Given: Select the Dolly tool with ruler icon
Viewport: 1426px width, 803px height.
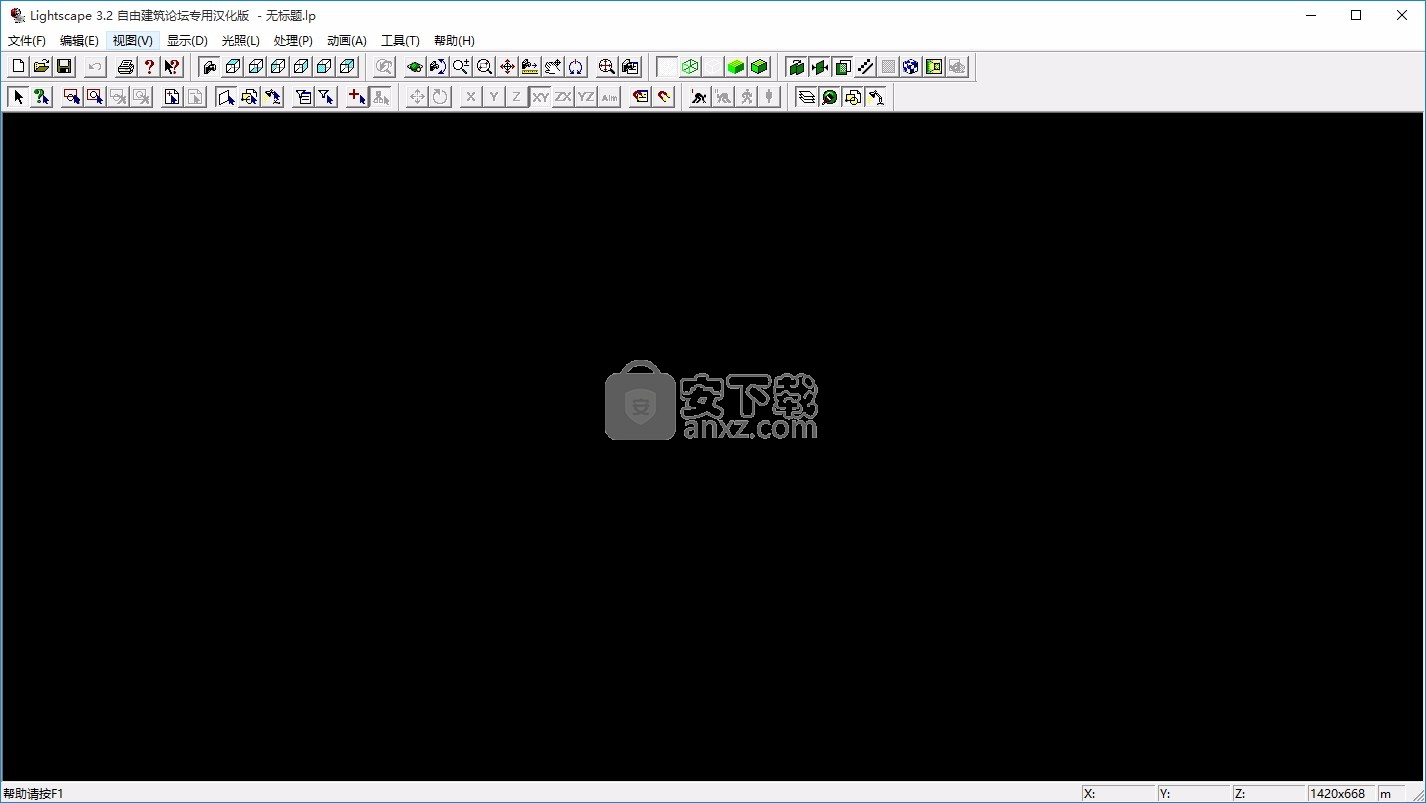Looking at the screenshot, I should (530, 67).
